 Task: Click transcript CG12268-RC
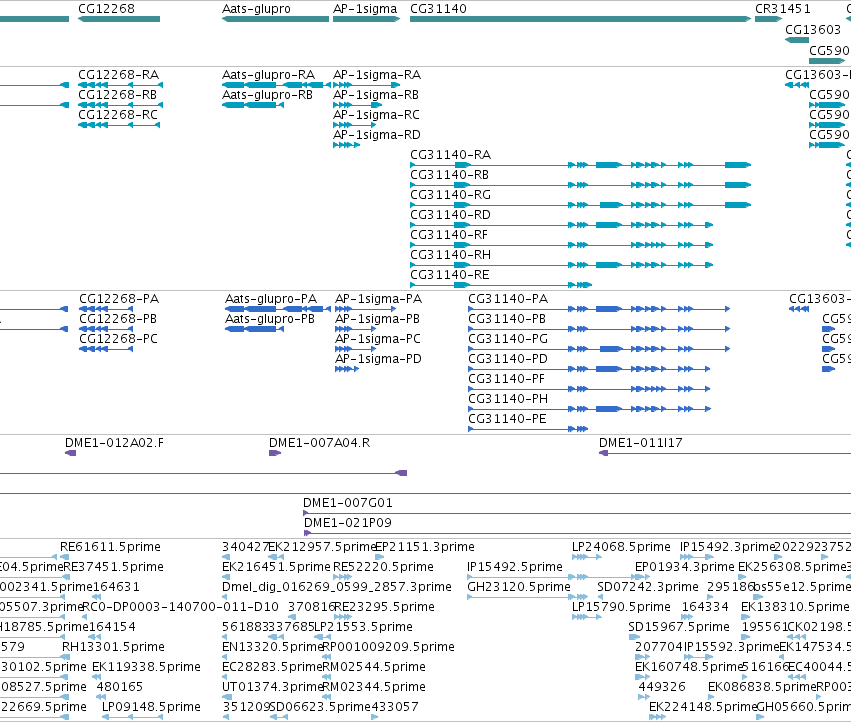pos(118,115)
